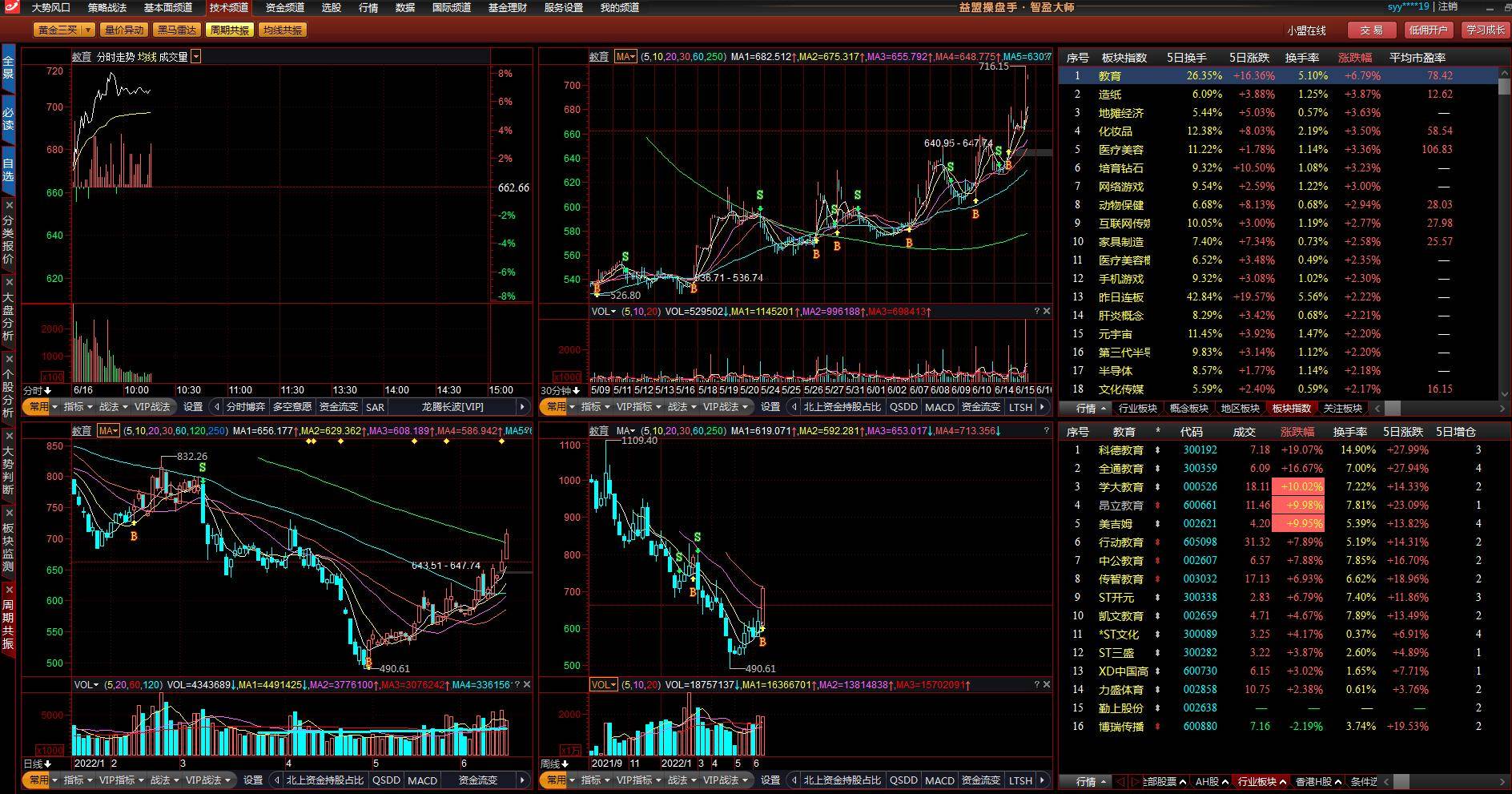The width and height of the screenshot is (1512, 794).
Task: Click the 学习成长 button
Action: coord(1486,30)
